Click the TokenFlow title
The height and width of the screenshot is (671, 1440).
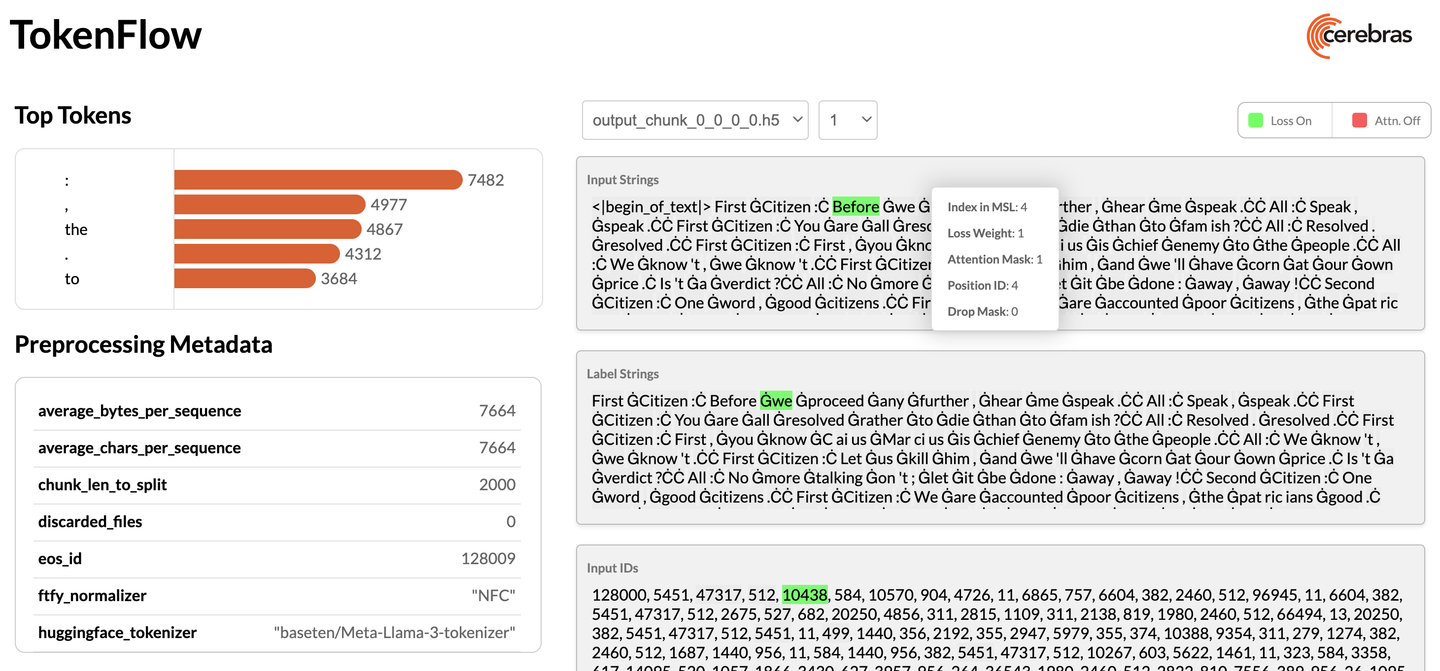[x=106, y=34]
